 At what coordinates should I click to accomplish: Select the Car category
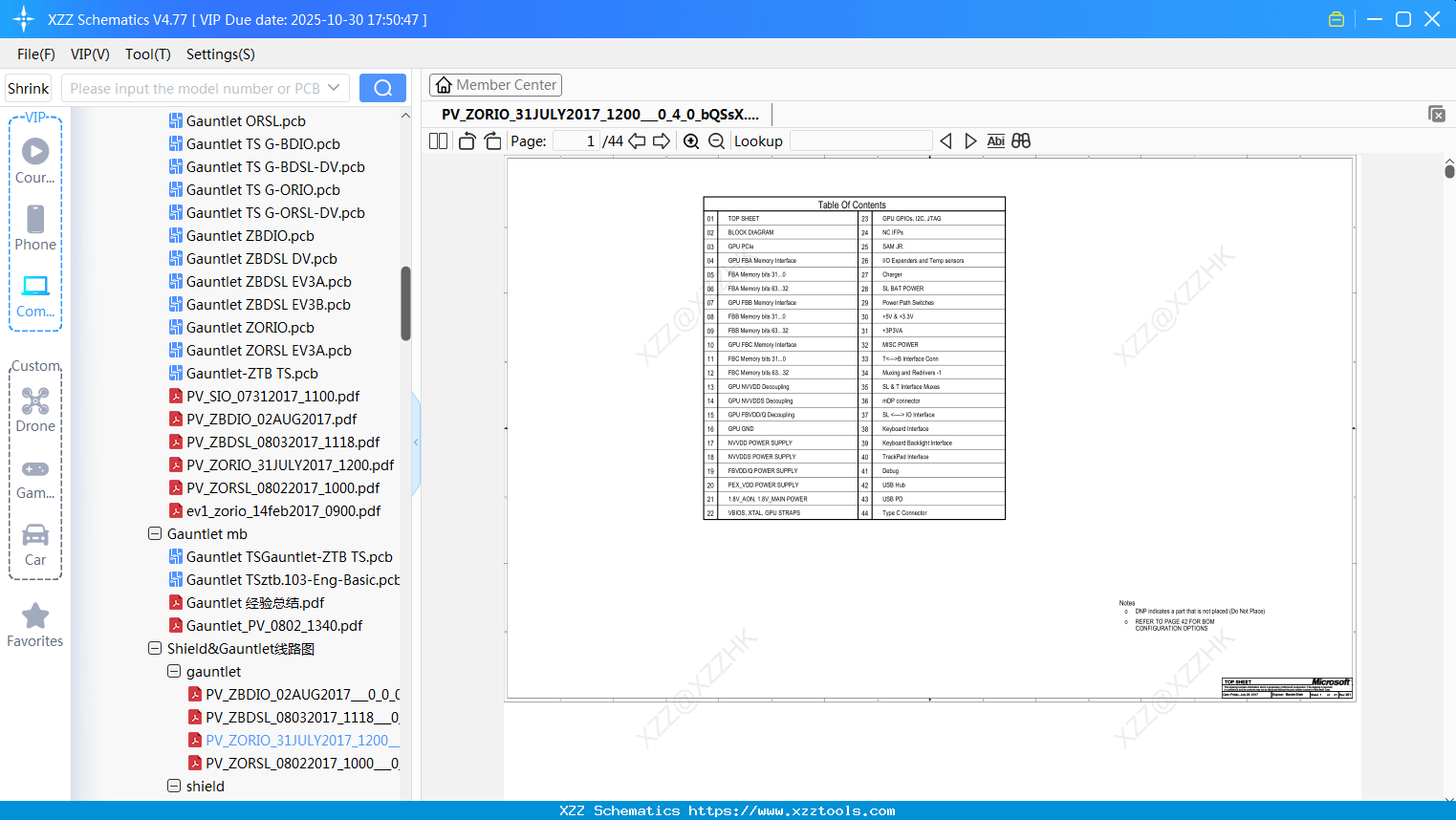click(x=35, y=544)
